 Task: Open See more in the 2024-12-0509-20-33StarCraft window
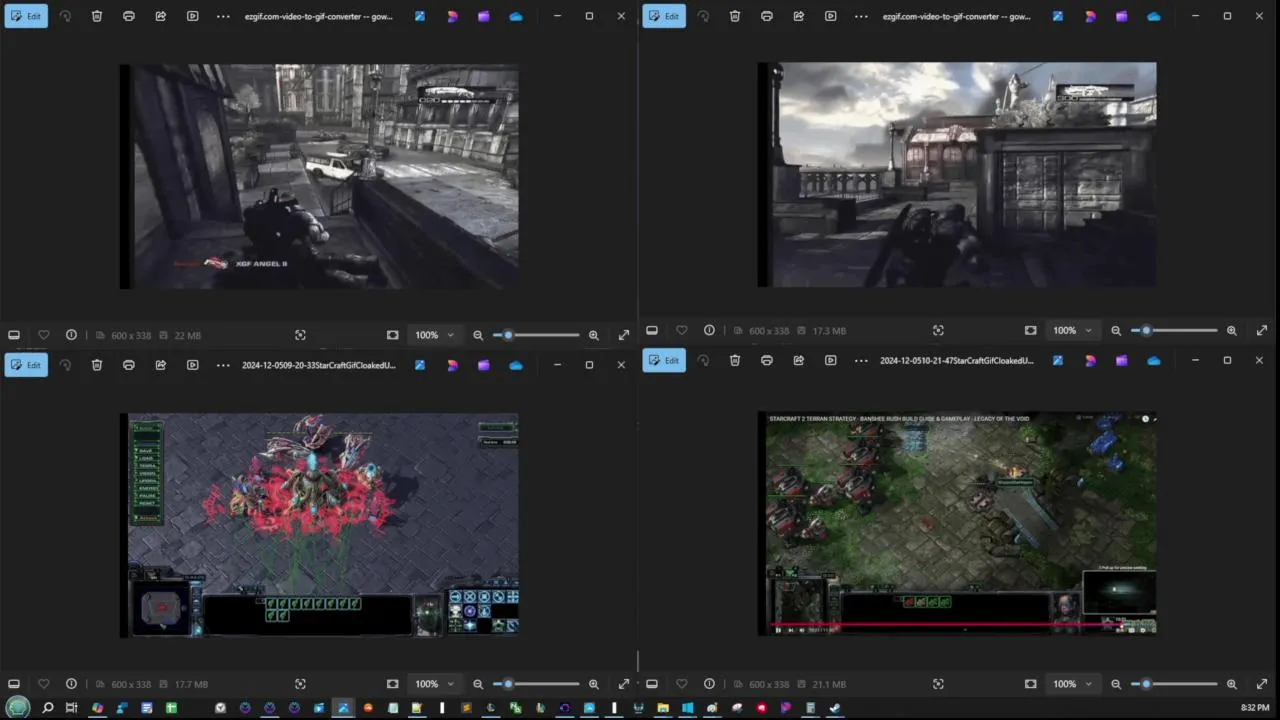[x=223, y=365]
